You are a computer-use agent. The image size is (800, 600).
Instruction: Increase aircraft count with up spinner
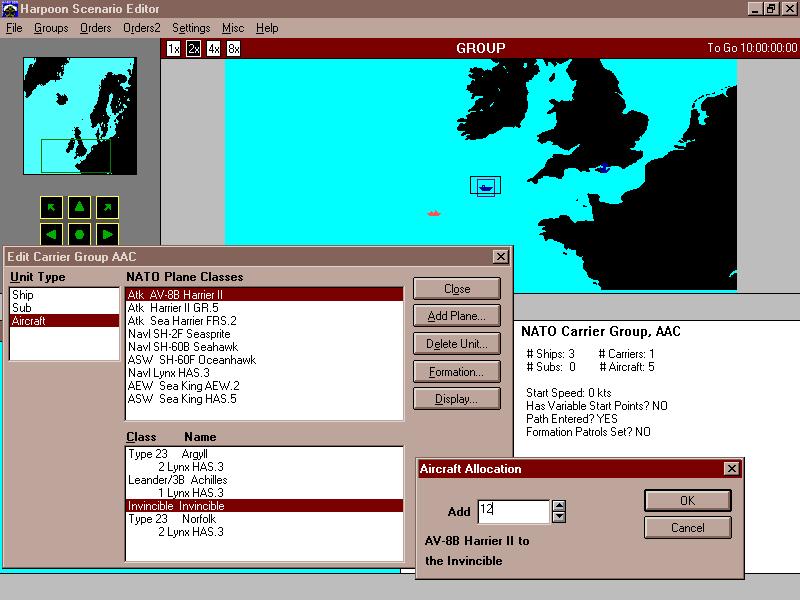(x=559, y=506)
